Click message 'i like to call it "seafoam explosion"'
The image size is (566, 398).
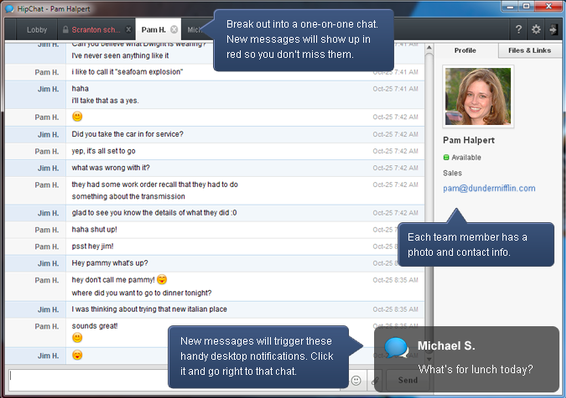click(127, 72)
